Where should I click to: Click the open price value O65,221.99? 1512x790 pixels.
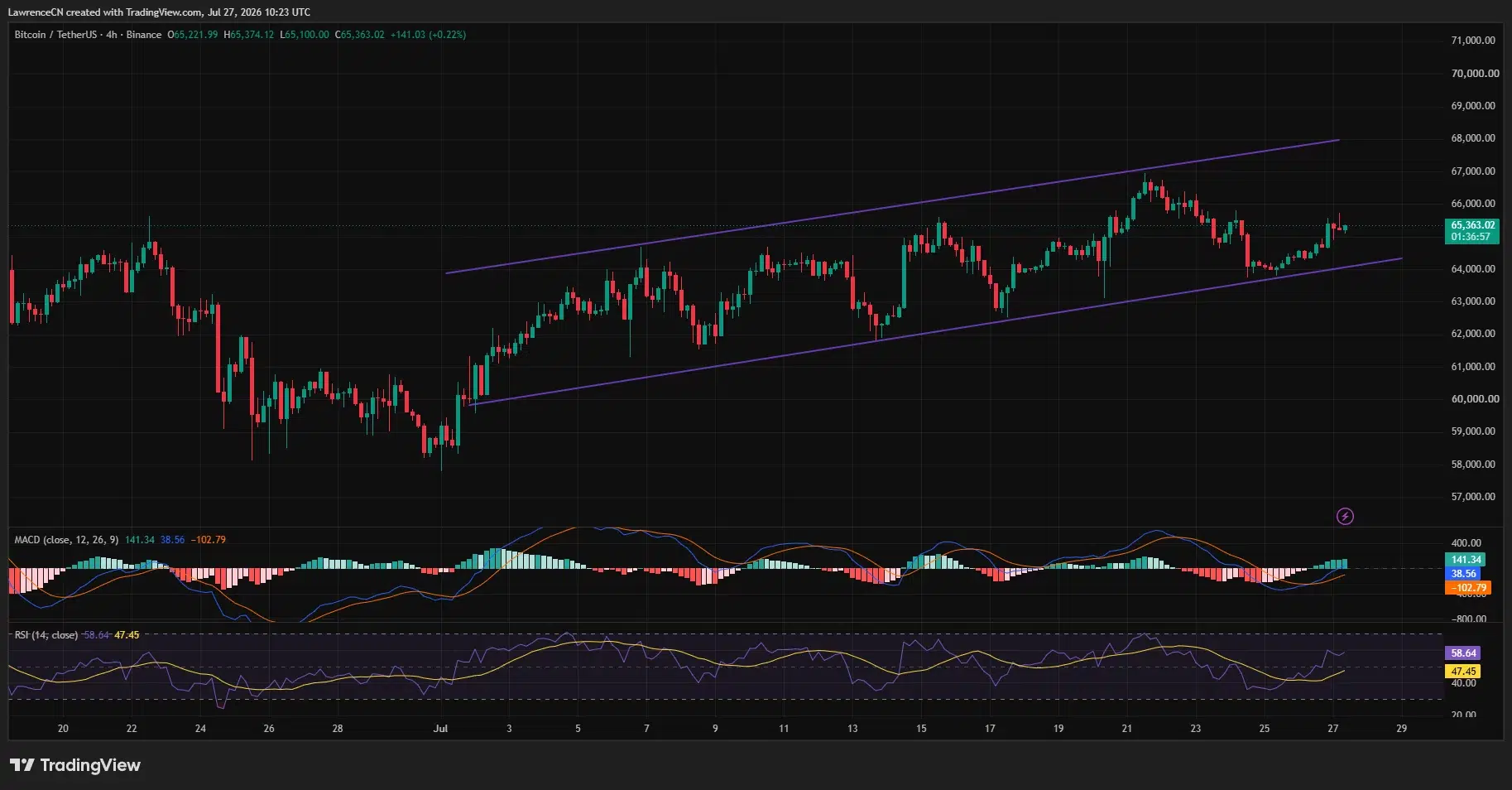click(193, 35)
